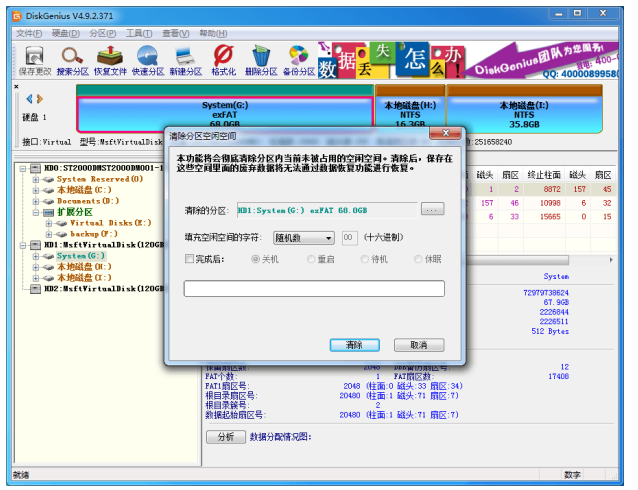Click the HD2 MsftVirtualDisk disk icon in tree

point(36,289)
